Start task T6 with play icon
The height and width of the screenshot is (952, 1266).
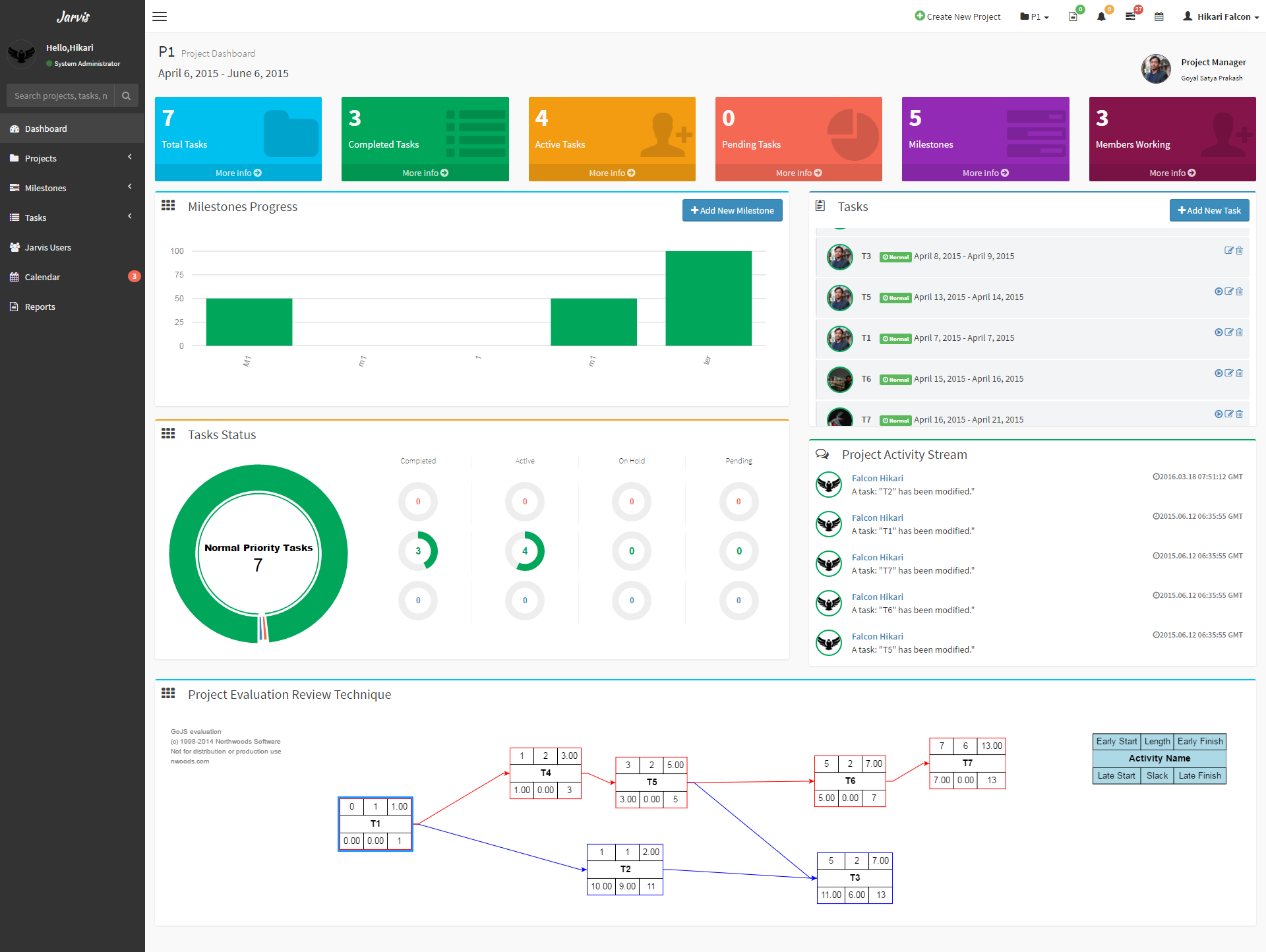1219,373
